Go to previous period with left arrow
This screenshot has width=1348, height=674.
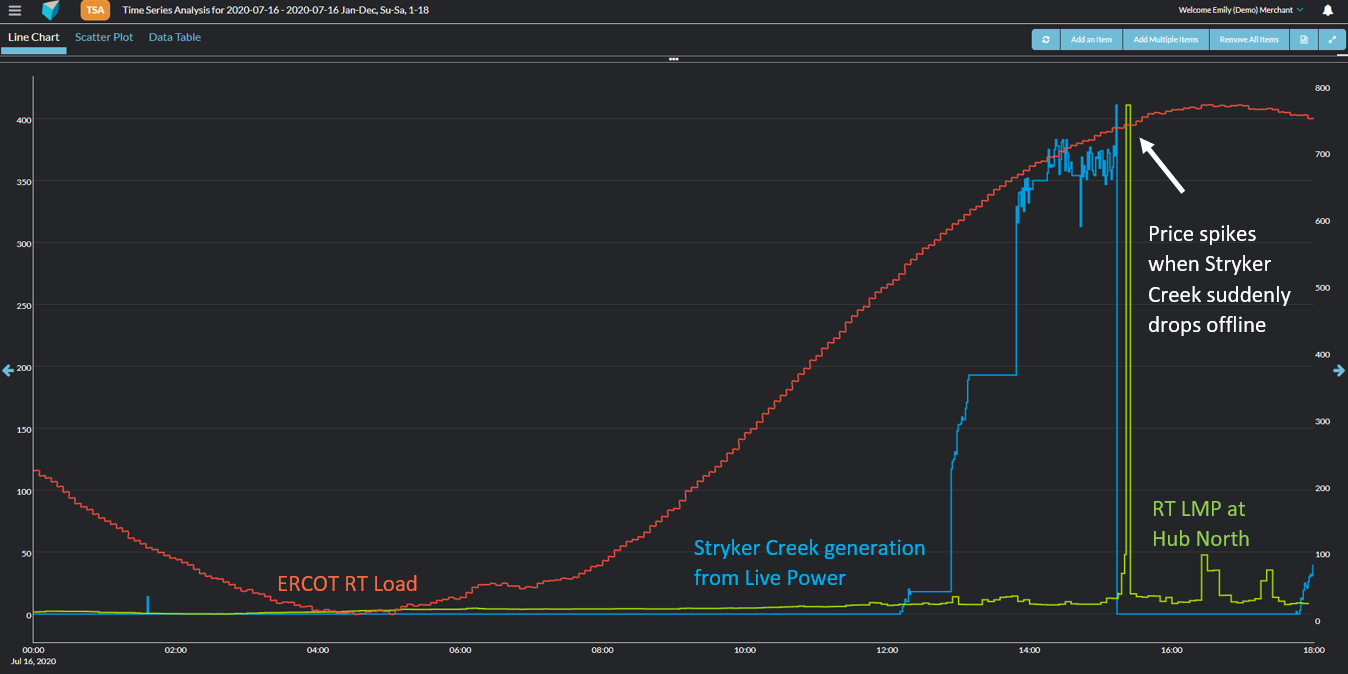[x=8, y=370]
